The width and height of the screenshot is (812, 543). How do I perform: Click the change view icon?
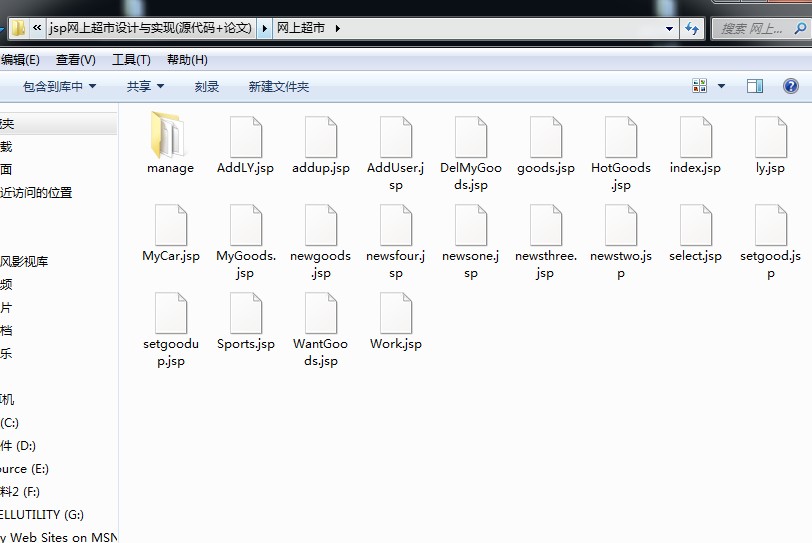[x=699, y=86]
